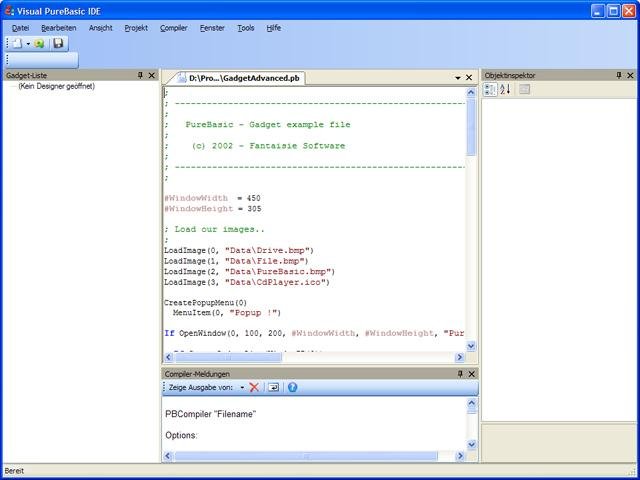Open the dropdown arrow next to New file
Viewport: 640px width, 480px height.
pos(27,44)
